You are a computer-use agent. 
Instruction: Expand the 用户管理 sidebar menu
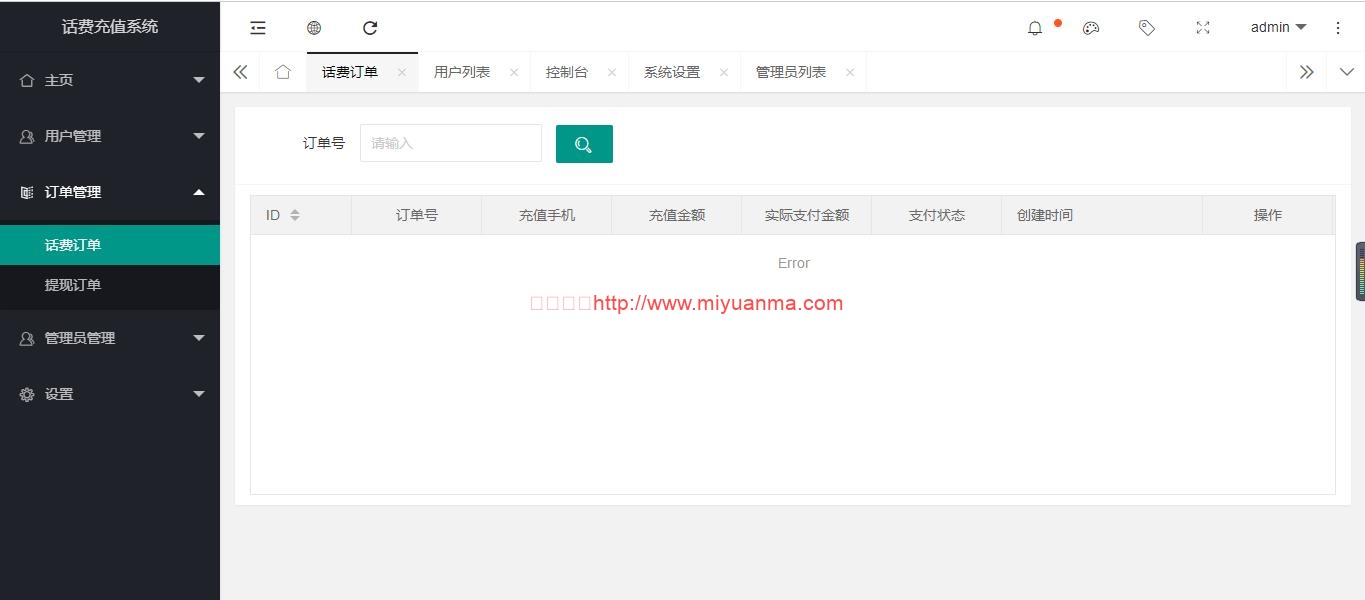110,136
